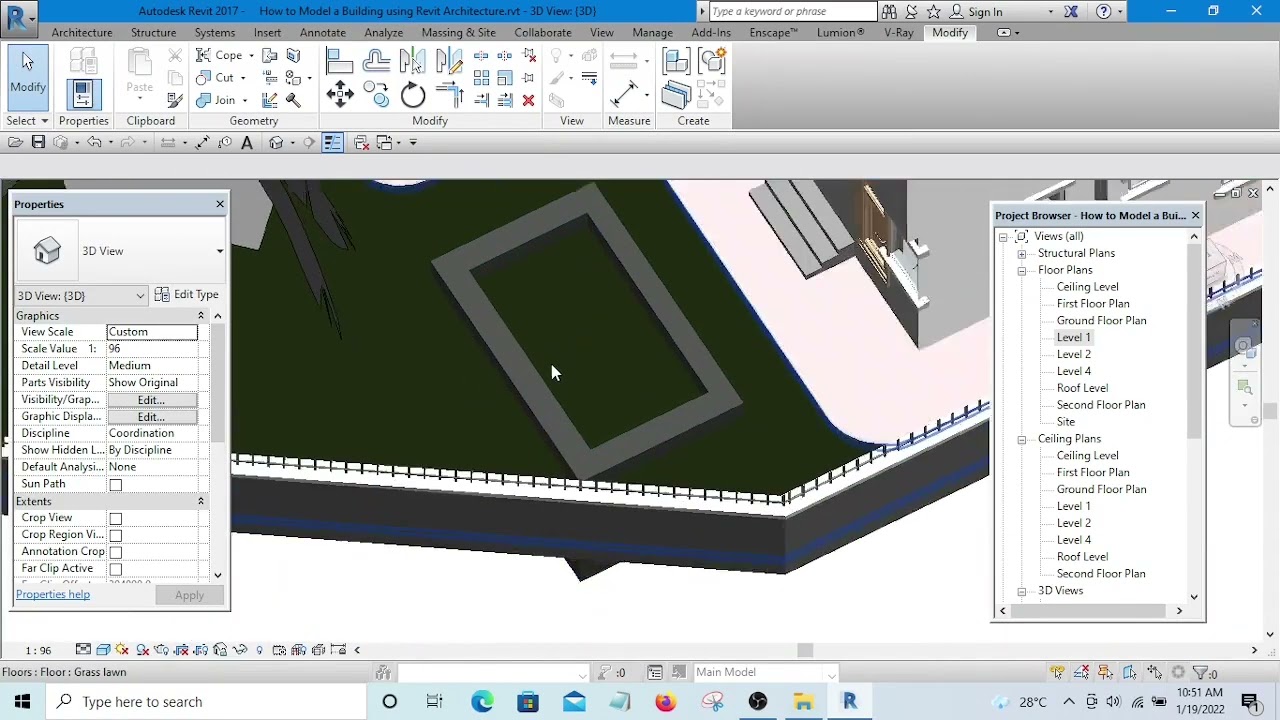Select the Aligned Dimension measure tool
Image resolution: width=1280 pixels, height=720 pixels.
click(x=624, y=95)
